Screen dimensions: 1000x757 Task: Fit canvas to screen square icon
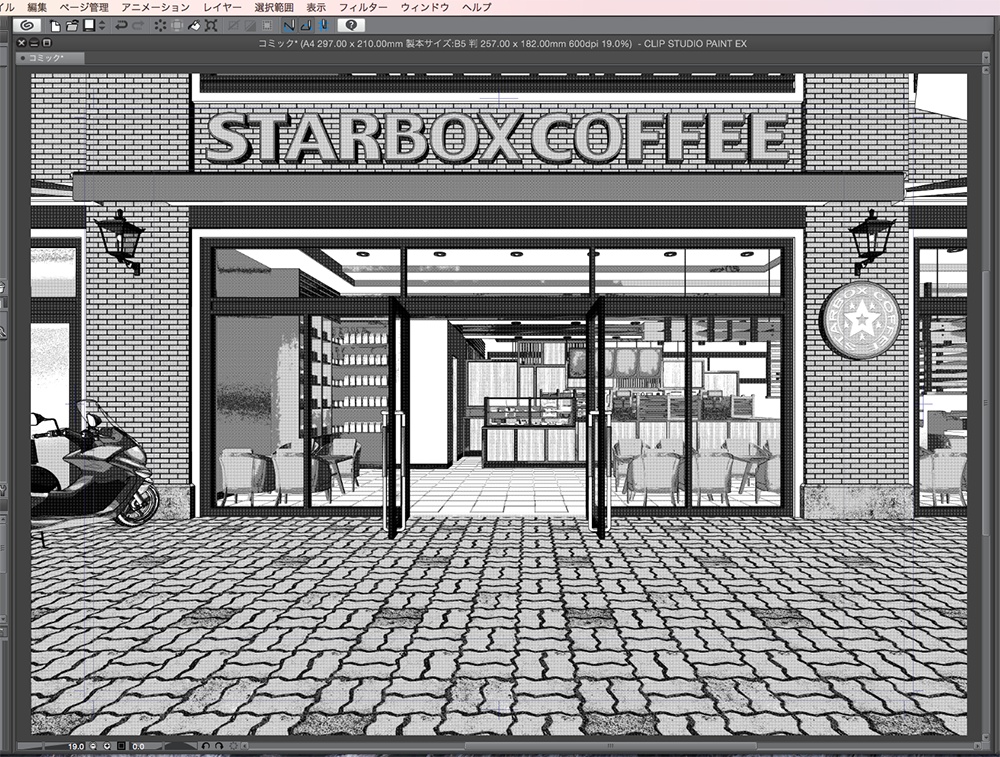point(121,746)
